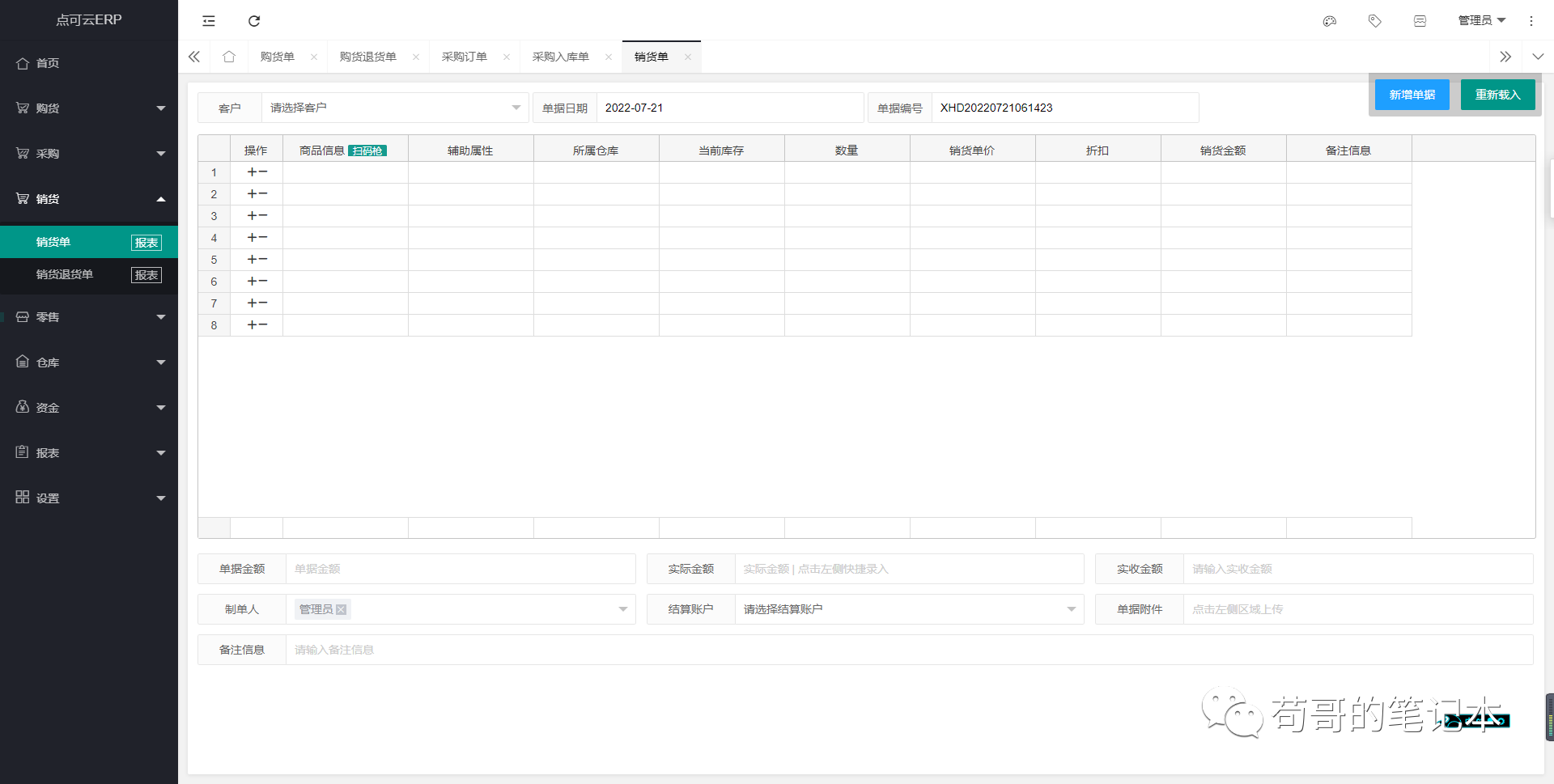The height and width of the screenshot is (784, 1554).
Task: Switch to the 采购入库单 tab
Action: [x=561, y=57]
